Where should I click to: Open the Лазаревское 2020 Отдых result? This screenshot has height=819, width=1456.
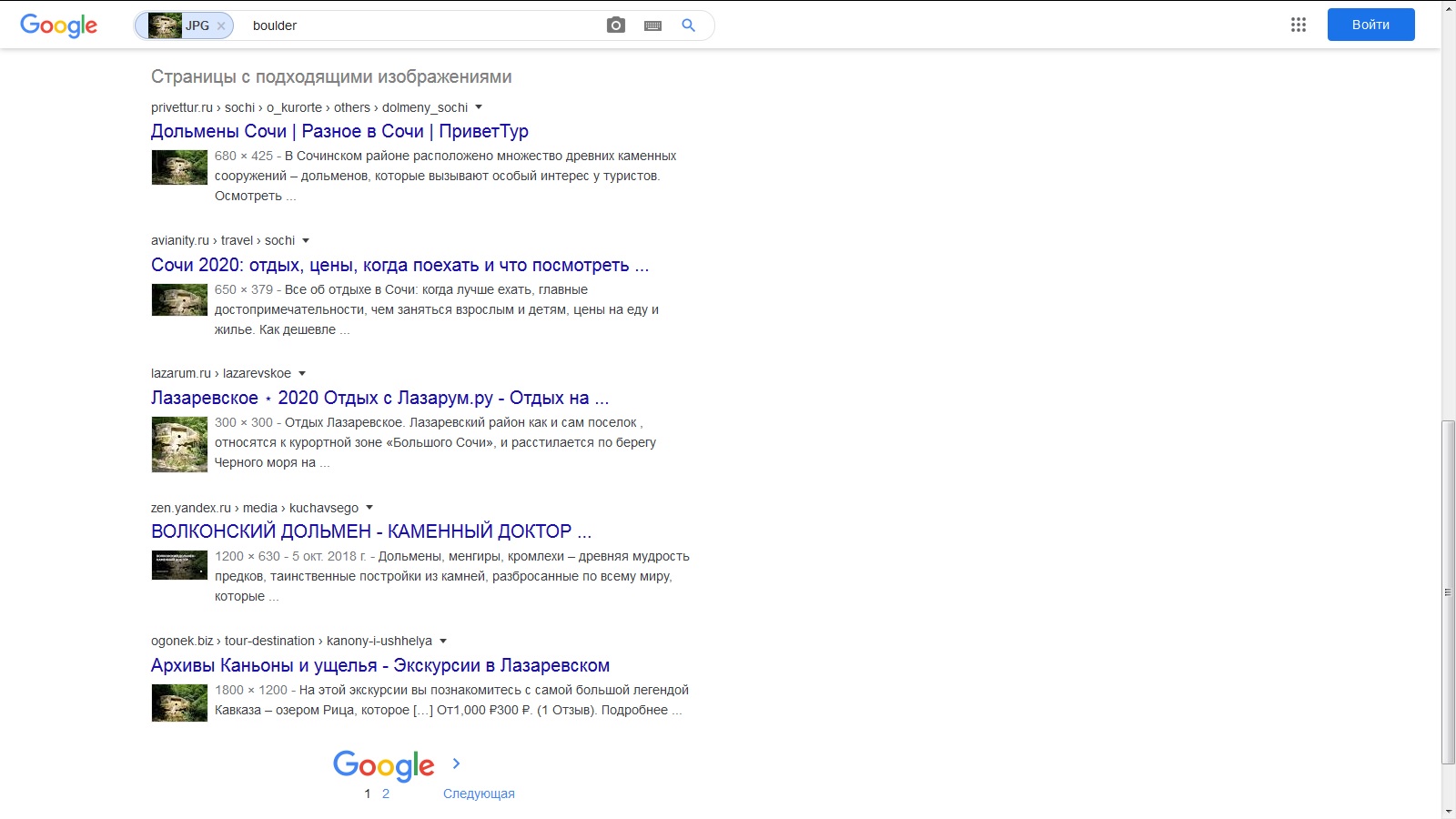(x=380, y=398)
